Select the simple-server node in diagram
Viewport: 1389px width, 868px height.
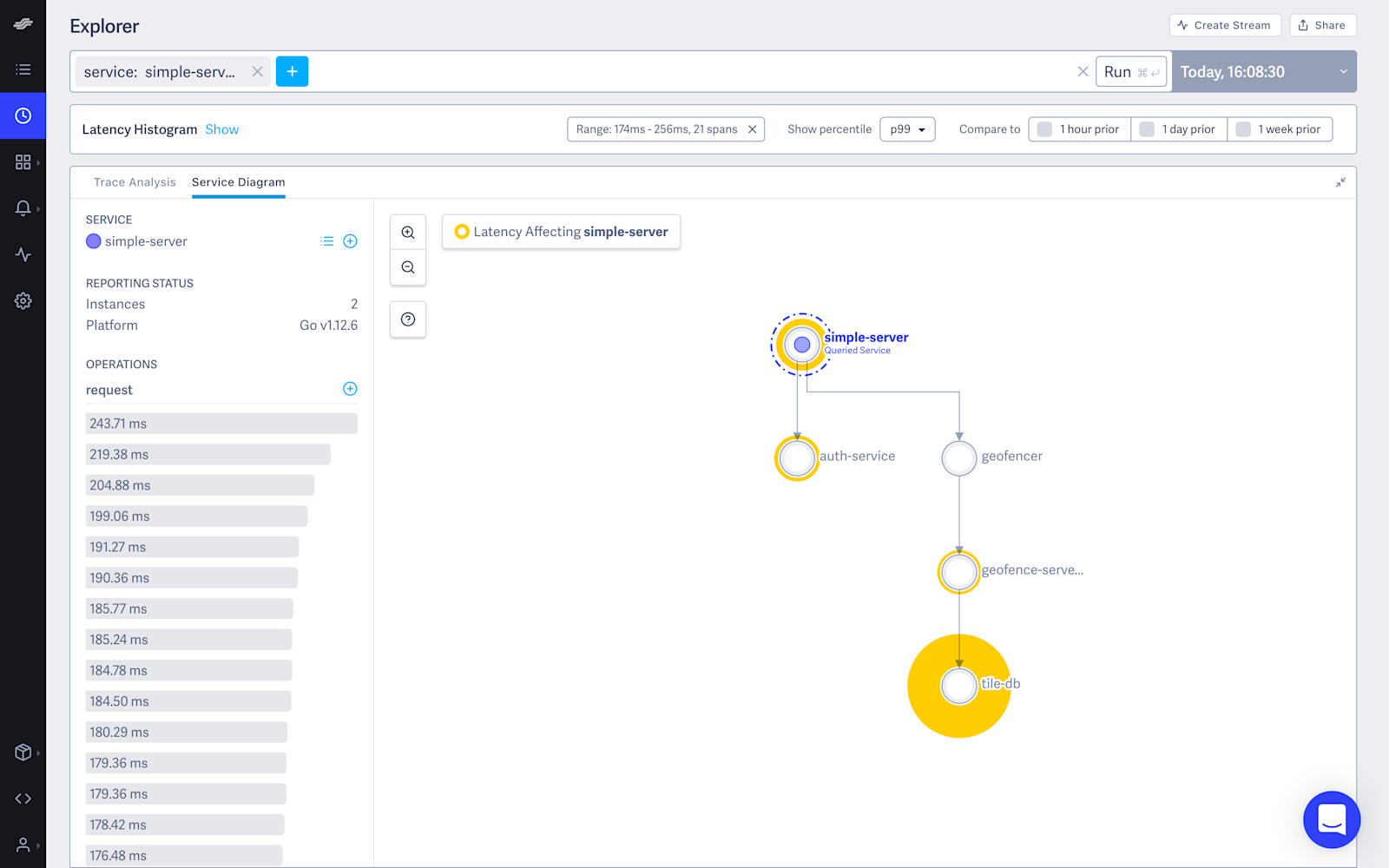[x=801, y=345]
